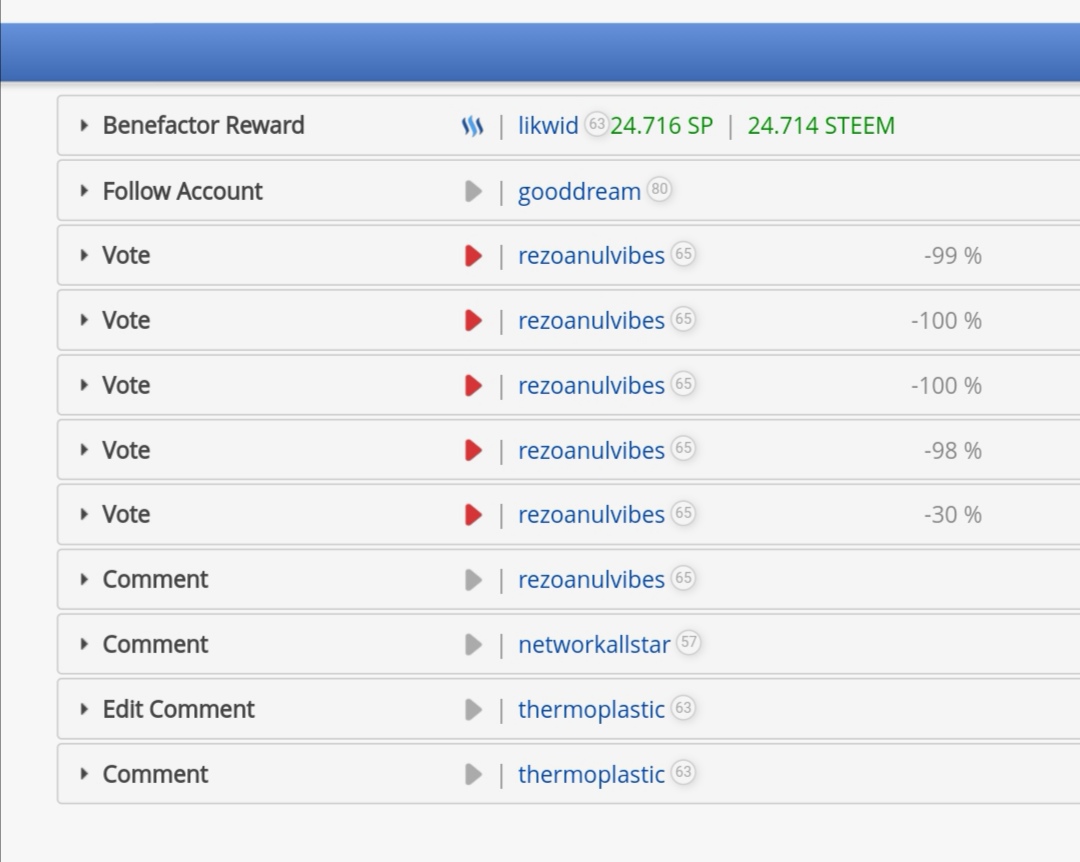Expand the networkallstar Comment row triangle

(84, 644)
